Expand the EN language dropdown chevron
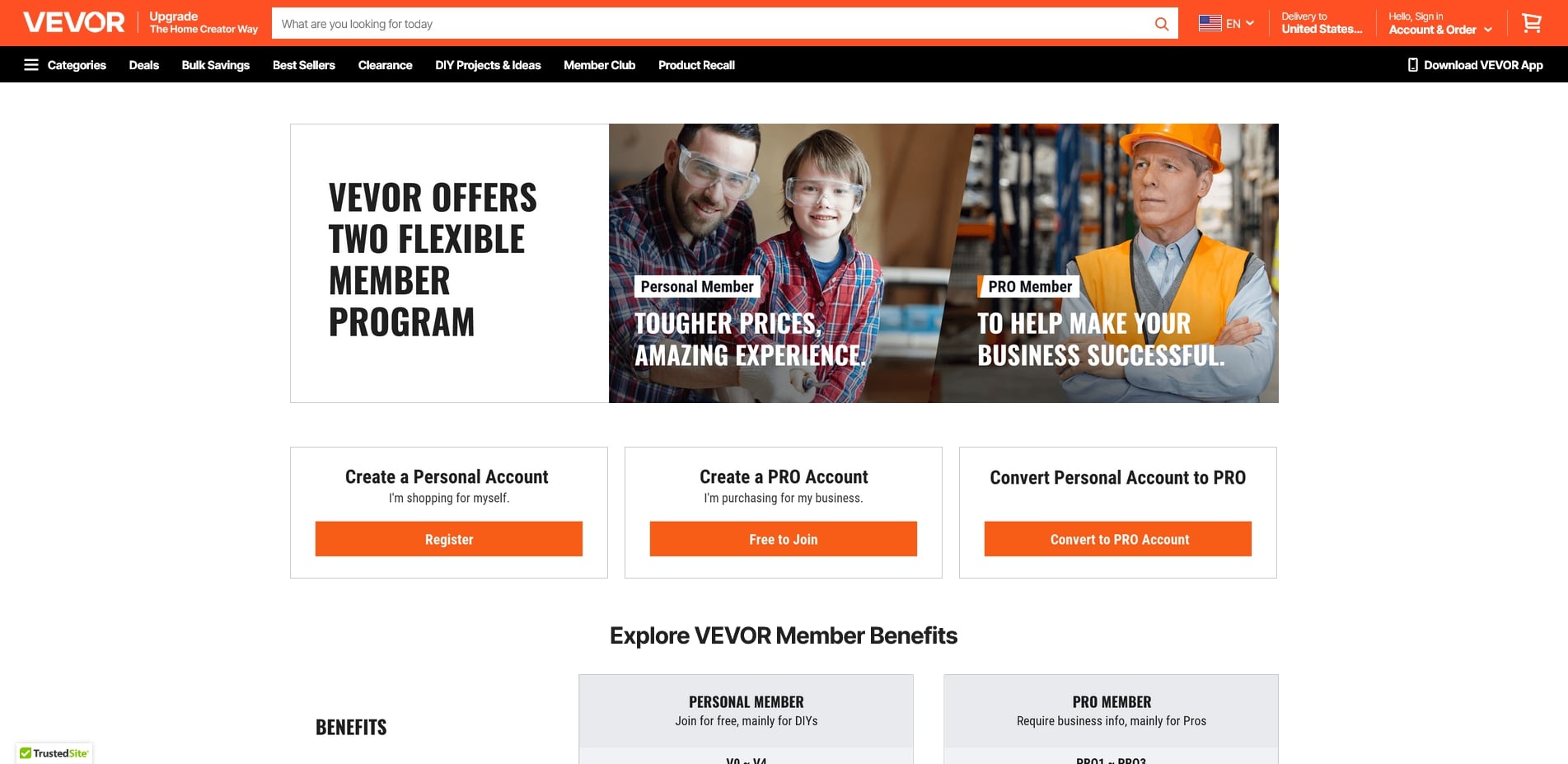Viewport: 1568px width, 764px height. (x=1250, y=23)
